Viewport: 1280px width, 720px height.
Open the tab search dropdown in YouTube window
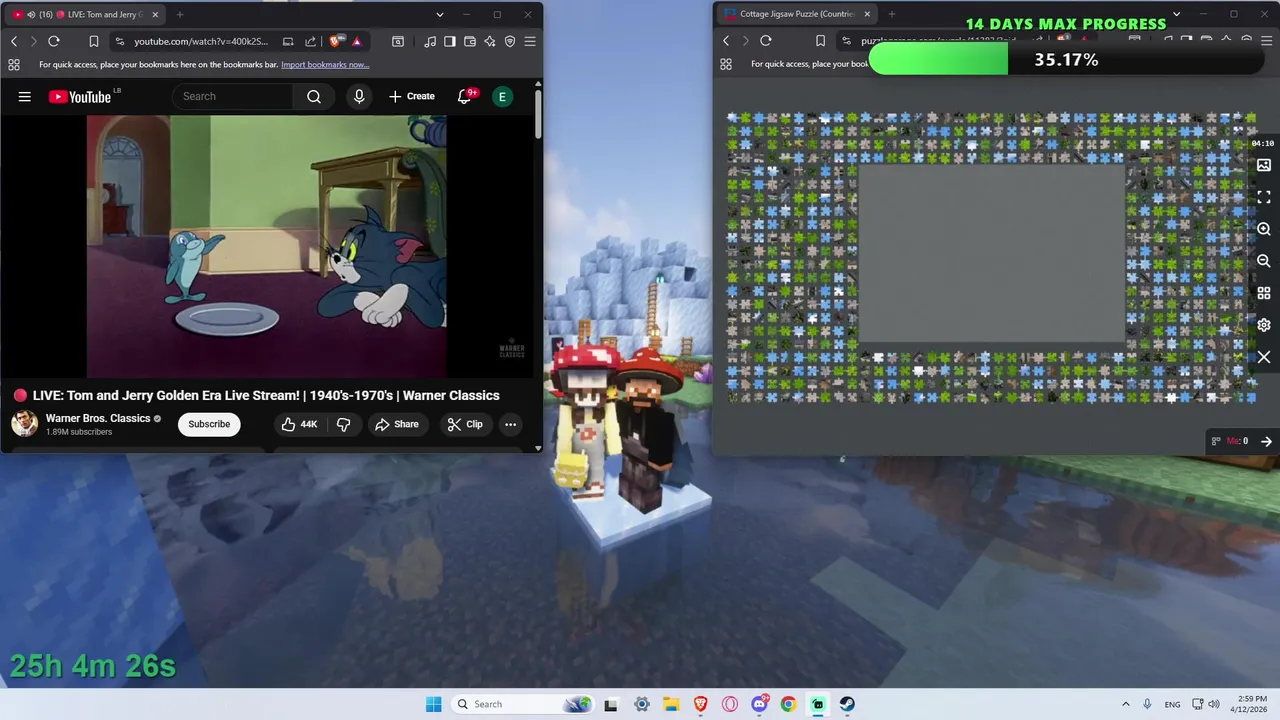pyautogui.click(x=439, y=15)
